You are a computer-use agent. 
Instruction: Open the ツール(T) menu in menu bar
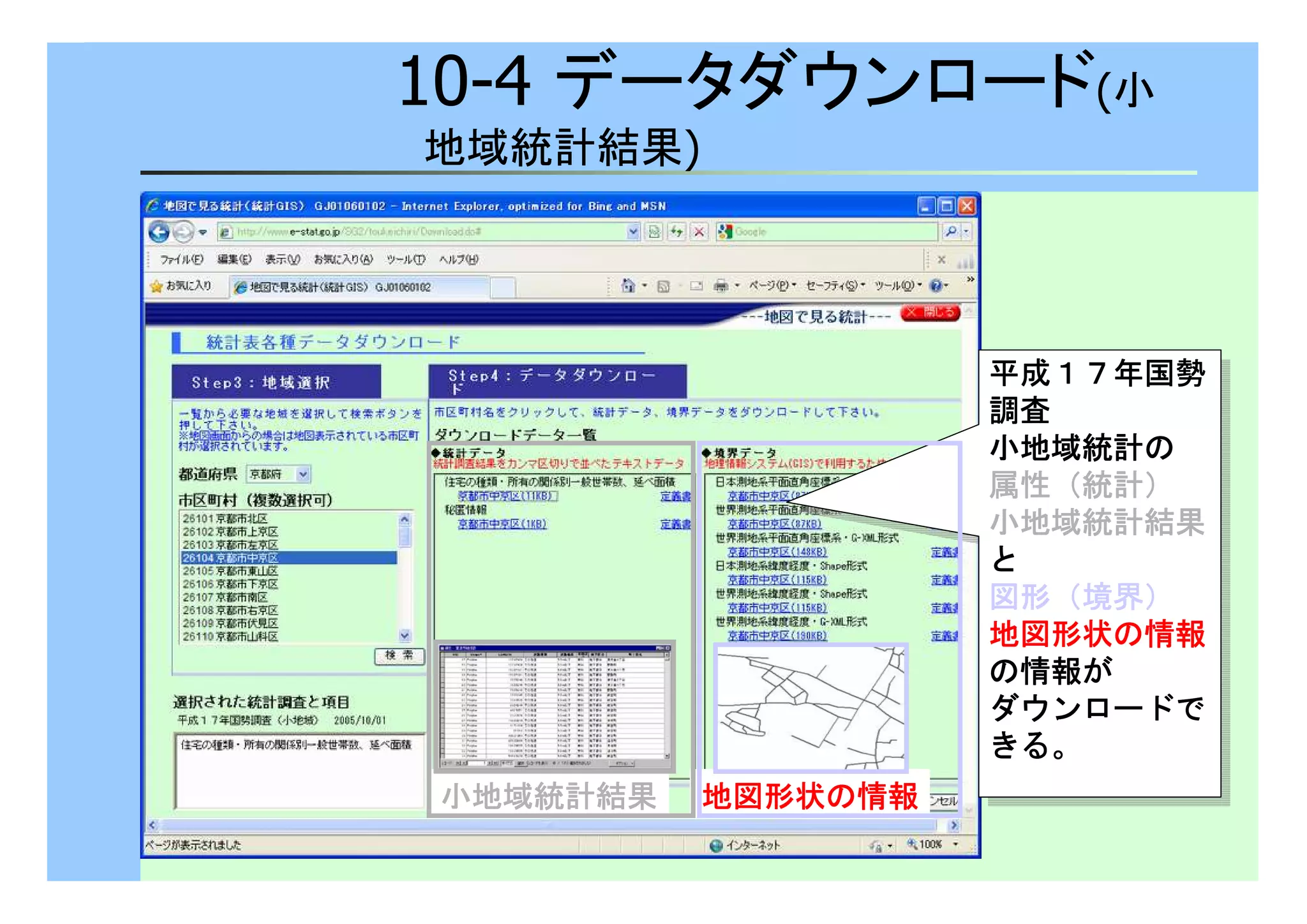pos(406,260)
